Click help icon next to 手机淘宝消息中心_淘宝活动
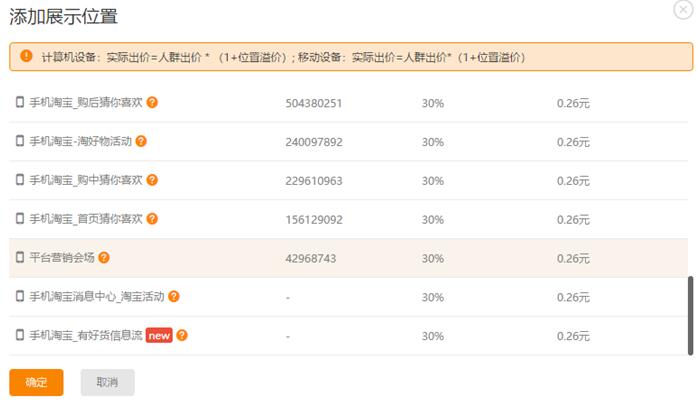The image size is (698, 403). (174, 296)
